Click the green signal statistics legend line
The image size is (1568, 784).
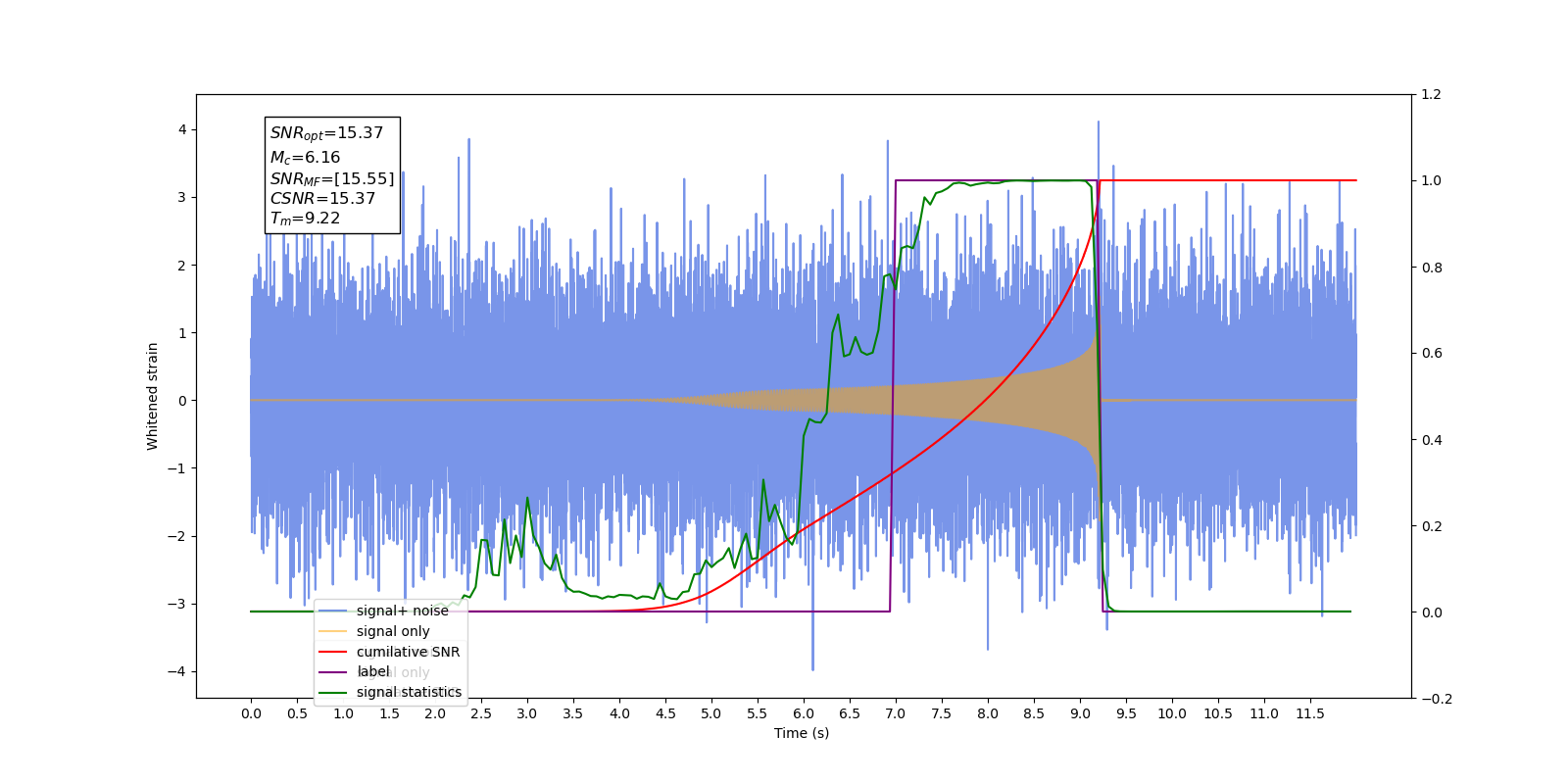333,693
